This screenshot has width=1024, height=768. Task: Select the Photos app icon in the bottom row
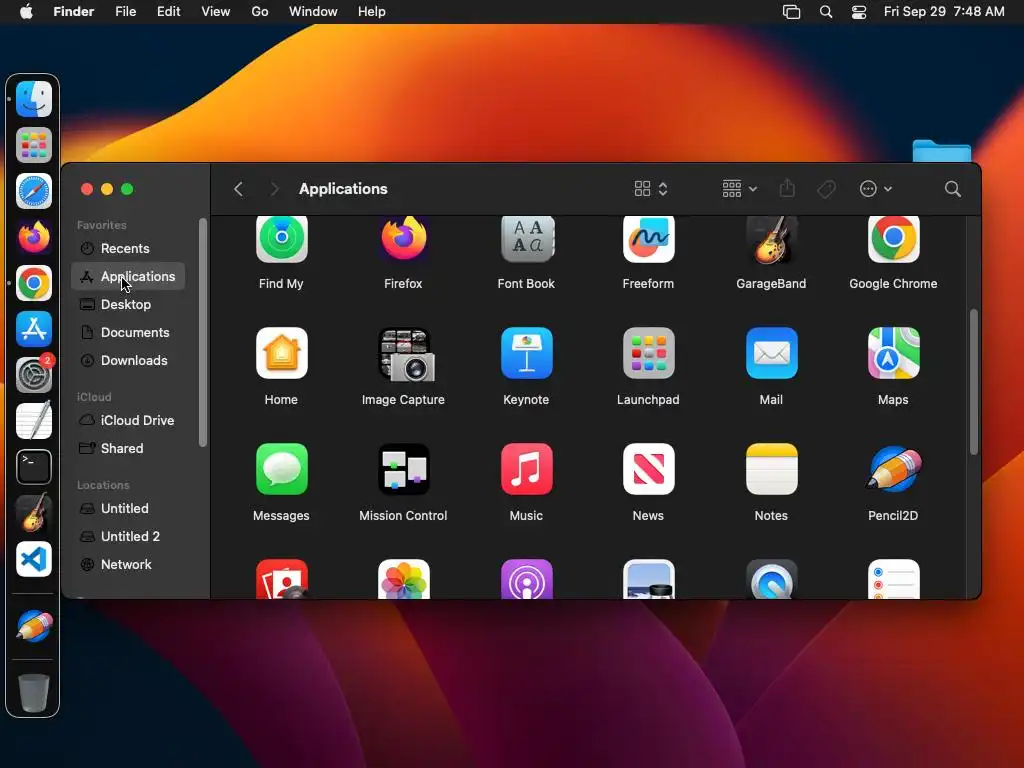pyautogui.click(x=404, y=579)
